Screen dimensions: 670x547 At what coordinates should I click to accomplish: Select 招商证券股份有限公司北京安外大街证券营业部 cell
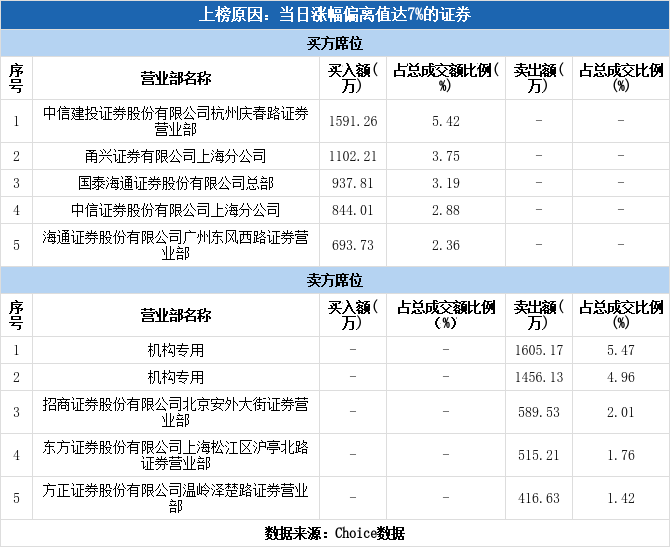(x=176, y=412)
